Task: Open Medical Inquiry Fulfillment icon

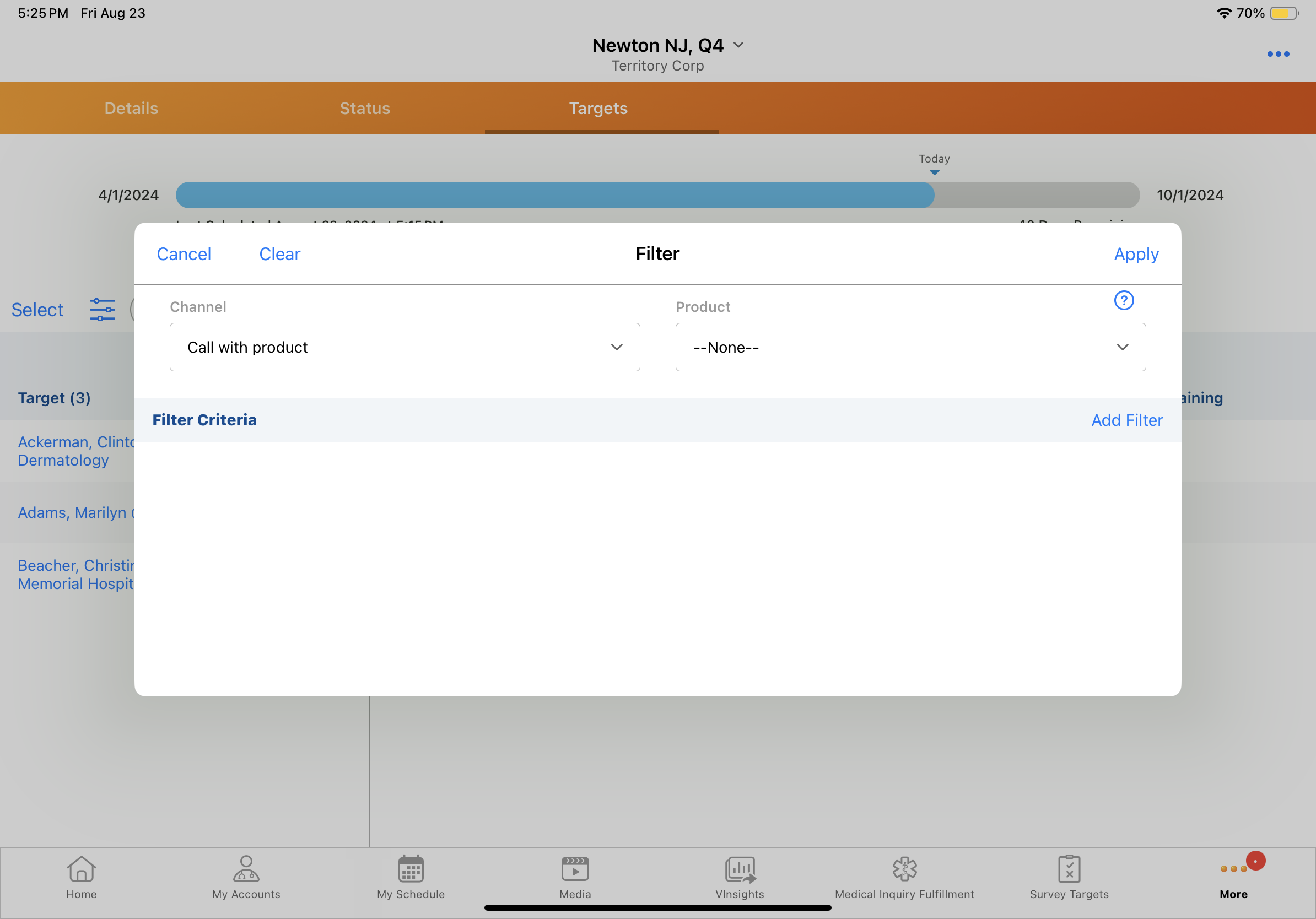Action: tap(904, 869)
